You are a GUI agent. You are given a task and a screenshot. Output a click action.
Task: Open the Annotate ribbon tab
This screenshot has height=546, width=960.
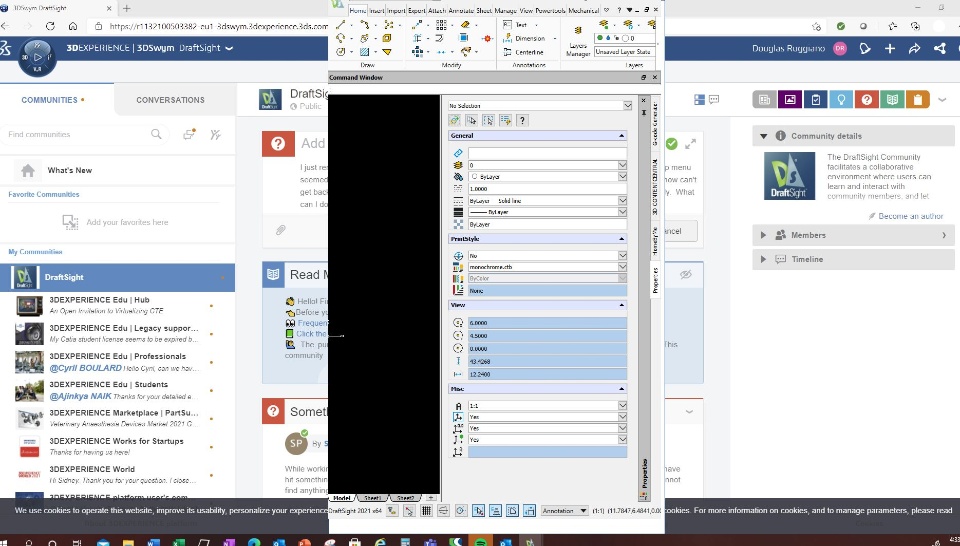pos(461,10)
